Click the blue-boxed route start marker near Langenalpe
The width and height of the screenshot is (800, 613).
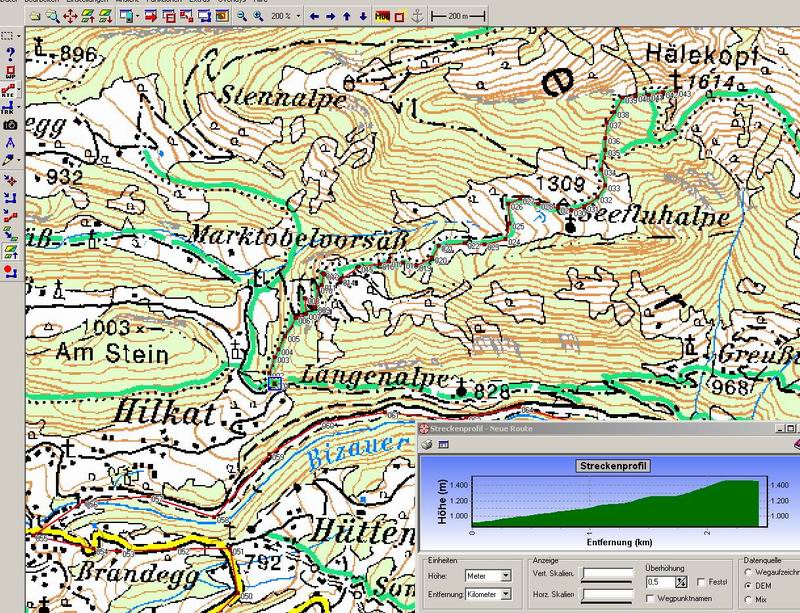pyautogui.click(x=275, y=383)
